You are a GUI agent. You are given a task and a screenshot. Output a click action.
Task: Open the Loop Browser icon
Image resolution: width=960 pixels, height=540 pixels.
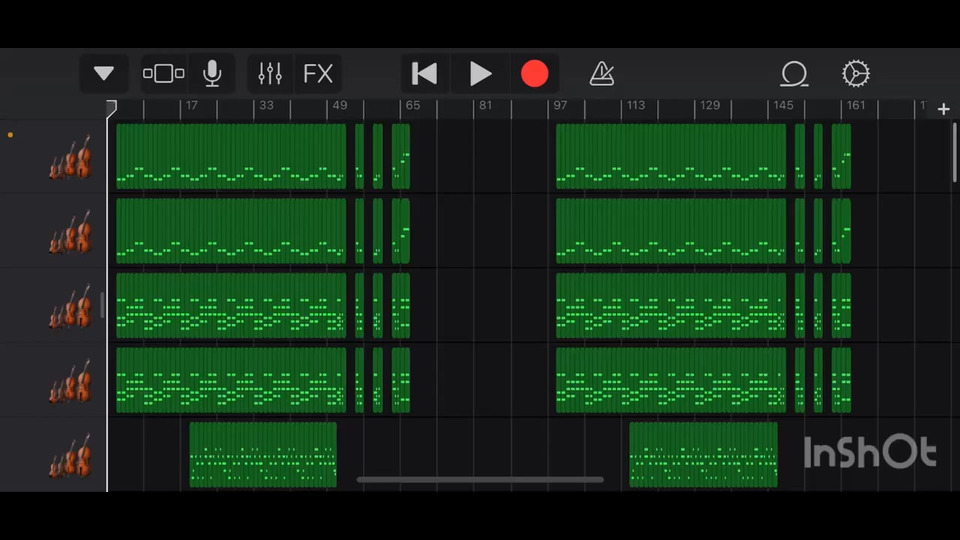point(794,73)
